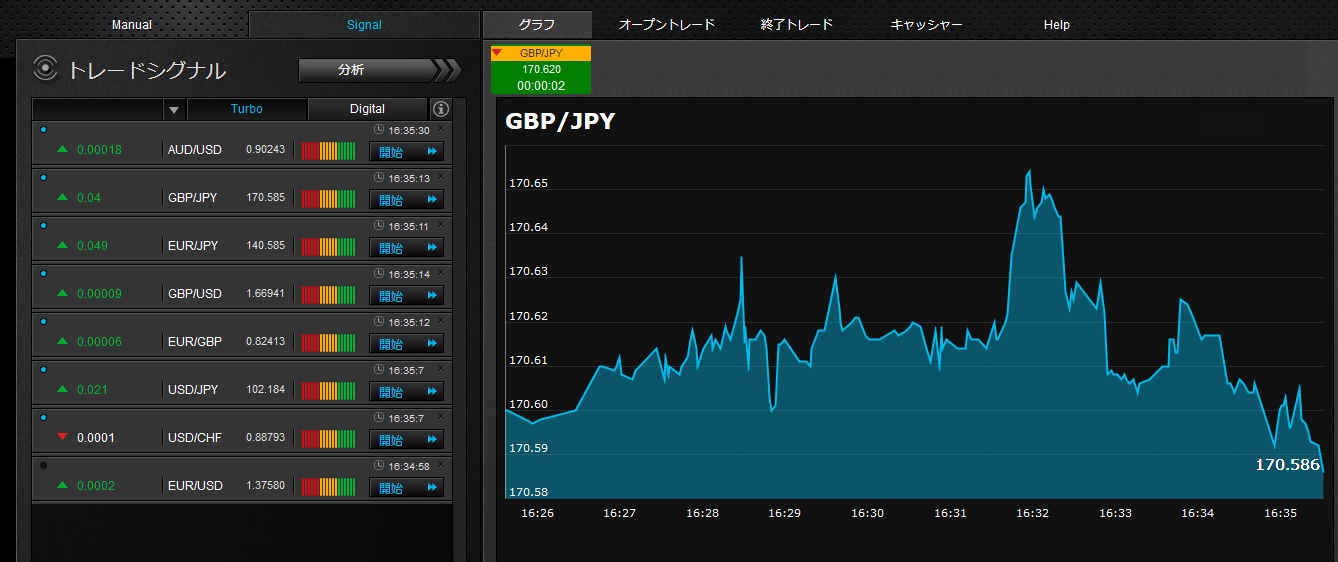Open the asset filter dropdown arrow
The image size is (1338, 562).
173,110
